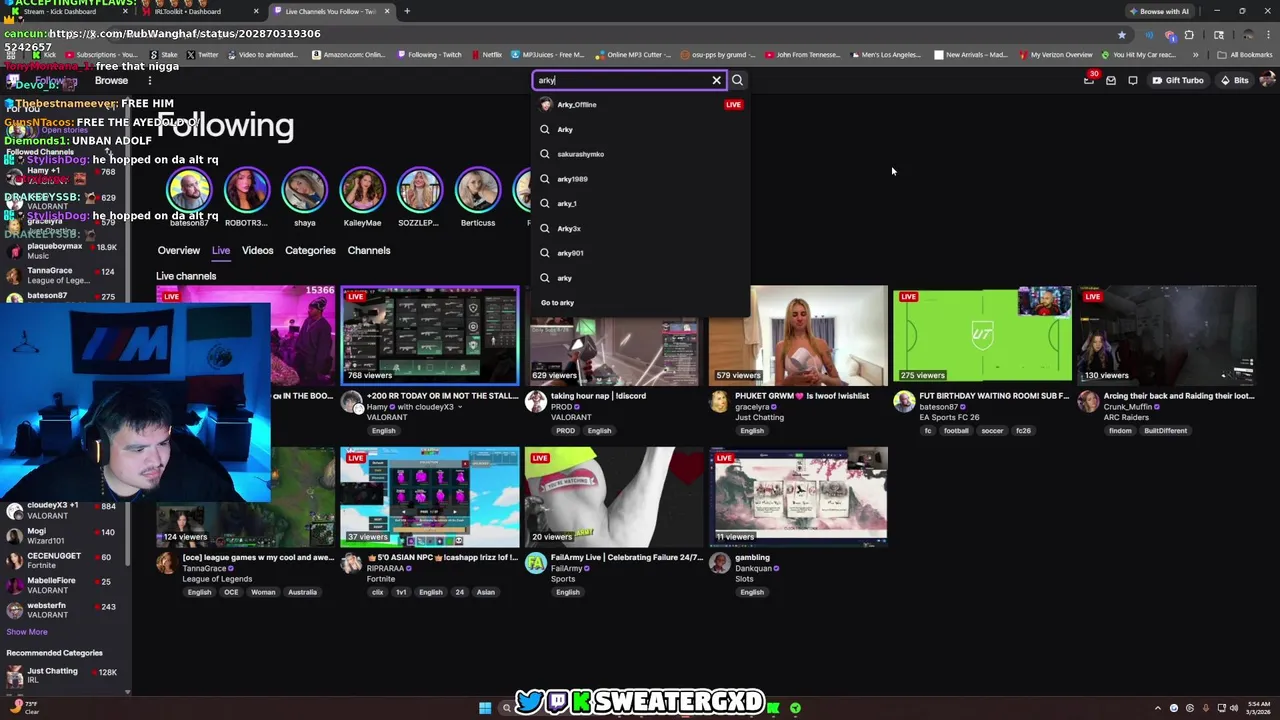
Task: Switch to the Channels tab
Action: click(x=369, y=250)
